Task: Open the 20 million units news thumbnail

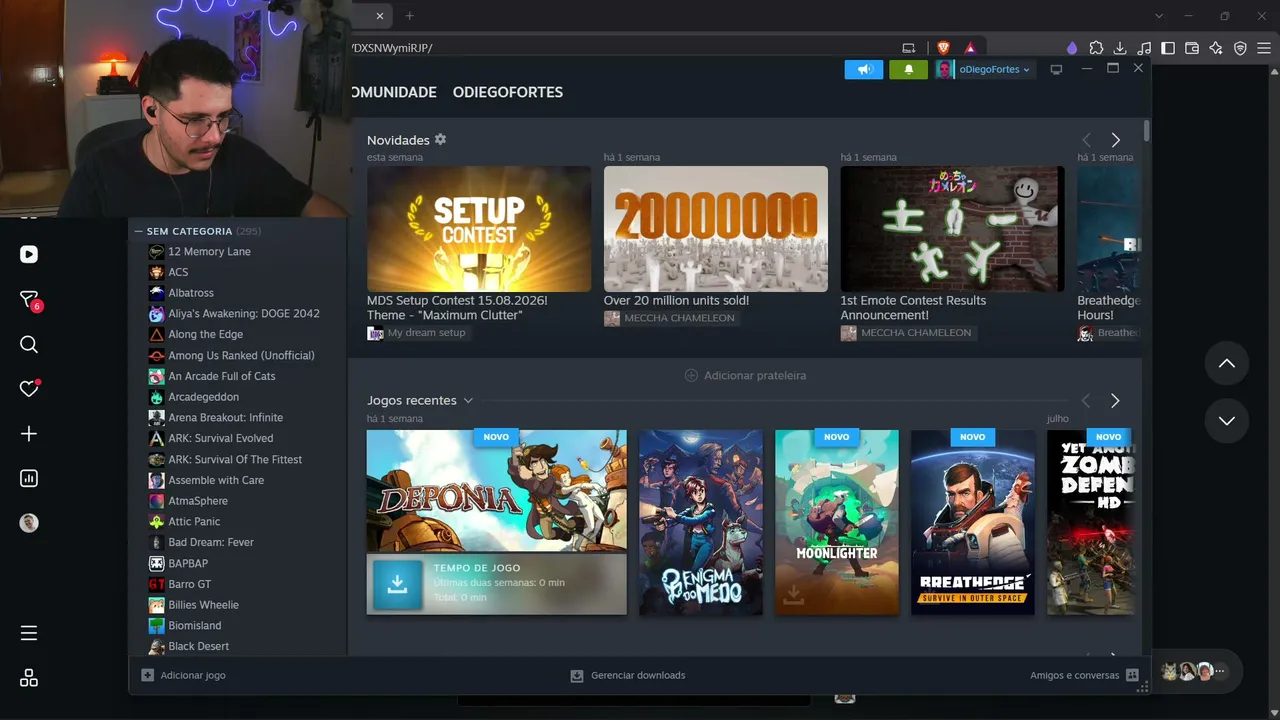Action: point(716,229)
